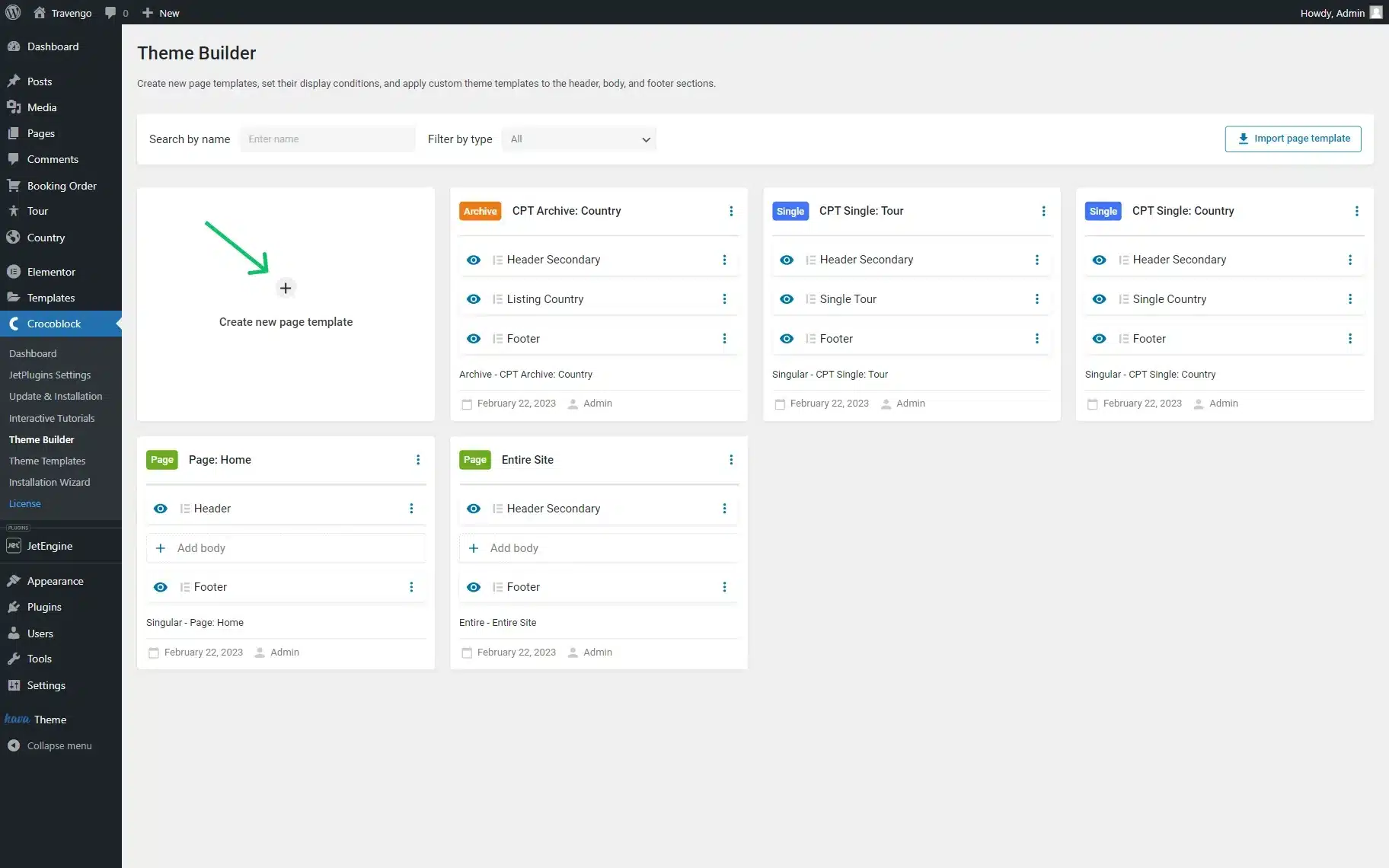Toggle visibility of Single Country body
Viewport: 1389px width, 868px height.
[x=1100, y=299]
